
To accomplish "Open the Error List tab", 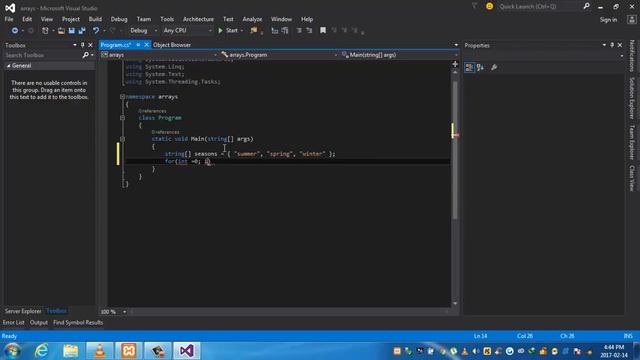I will pos(13,322).
